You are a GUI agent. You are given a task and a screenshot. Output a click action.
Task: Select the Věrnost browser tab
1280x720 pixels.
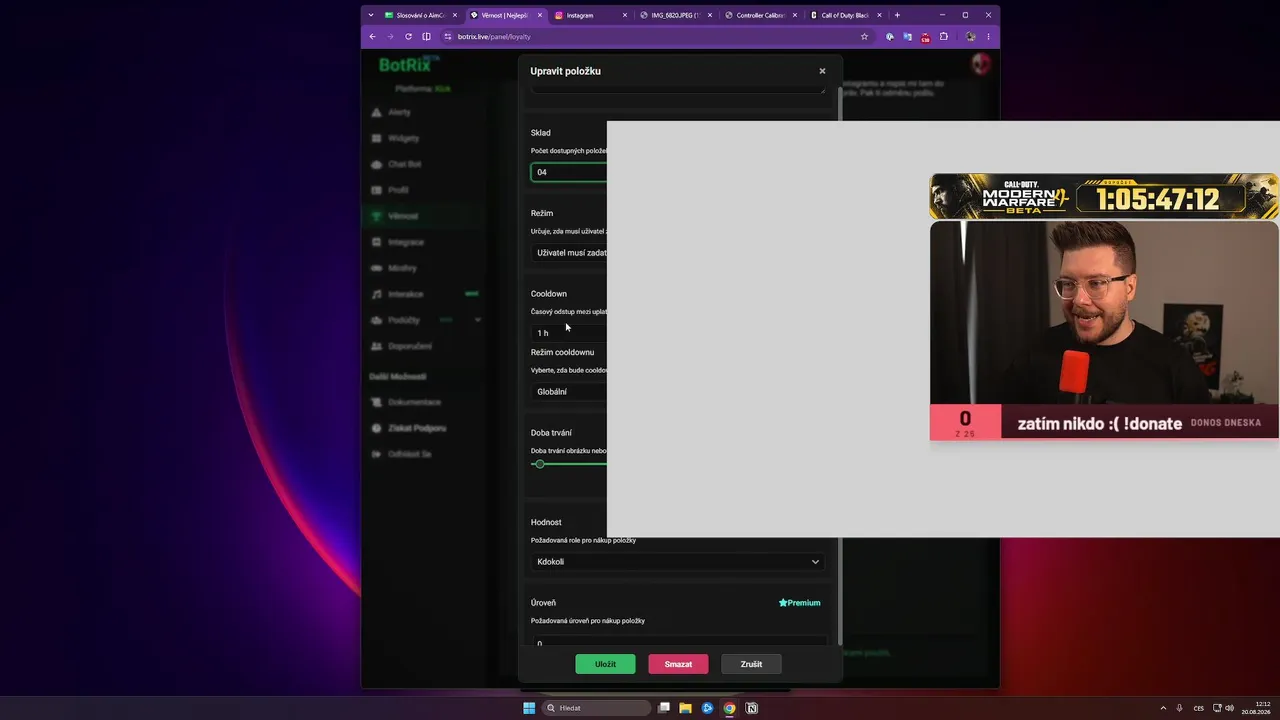tap(505, 15)
